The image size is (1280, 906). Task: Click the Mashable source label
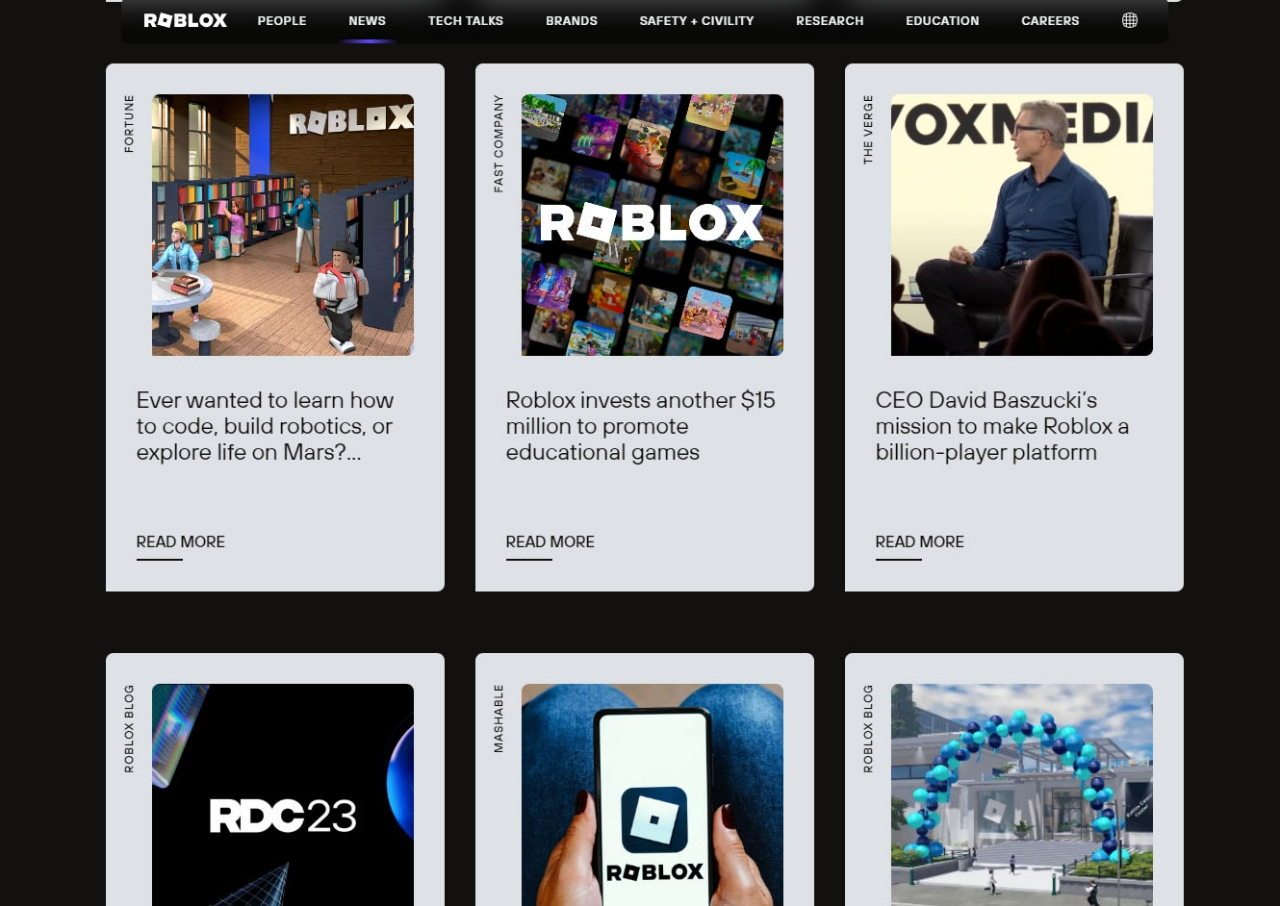point(498,718)
